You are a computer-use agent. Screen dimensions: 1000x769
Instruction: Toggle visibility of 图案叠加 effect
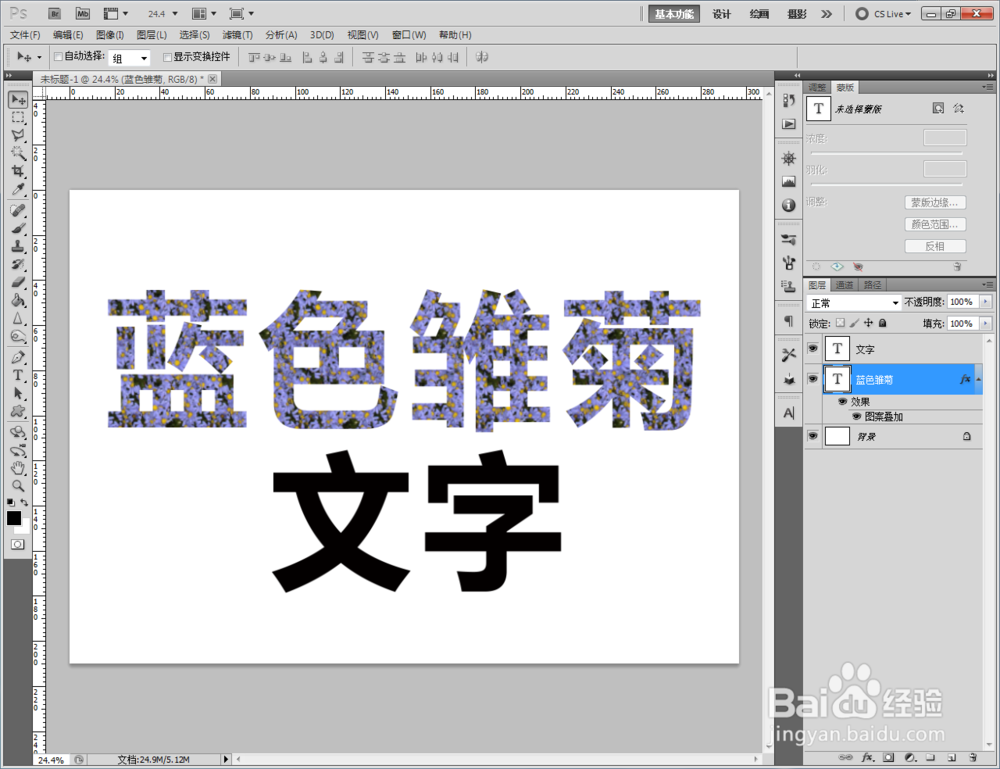tap(857, 416)
